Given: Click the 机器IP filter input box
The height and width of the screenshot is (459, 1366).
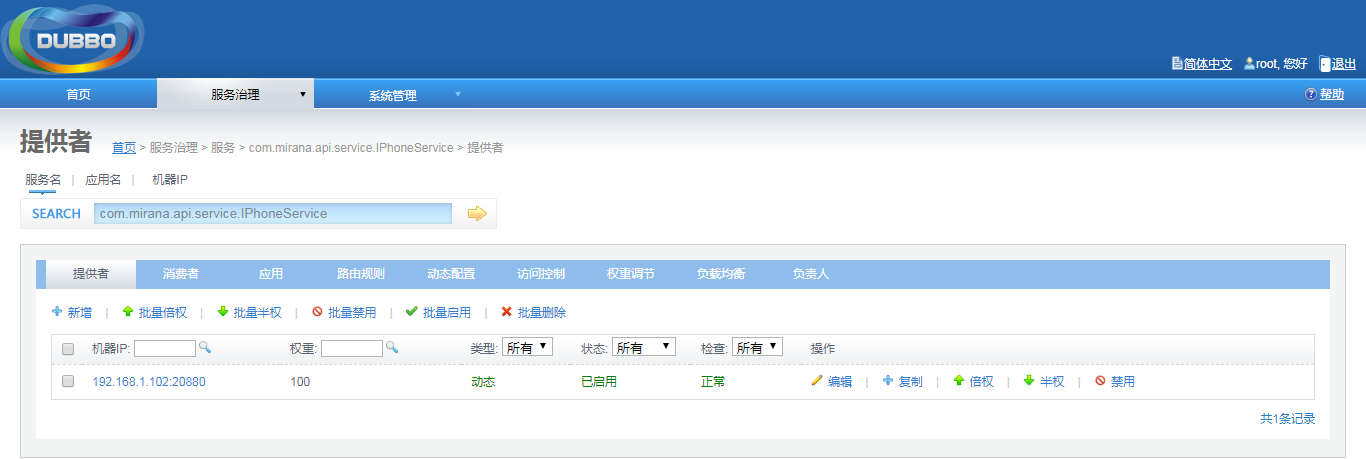Looking at the screenshot, I should point(165,348).
